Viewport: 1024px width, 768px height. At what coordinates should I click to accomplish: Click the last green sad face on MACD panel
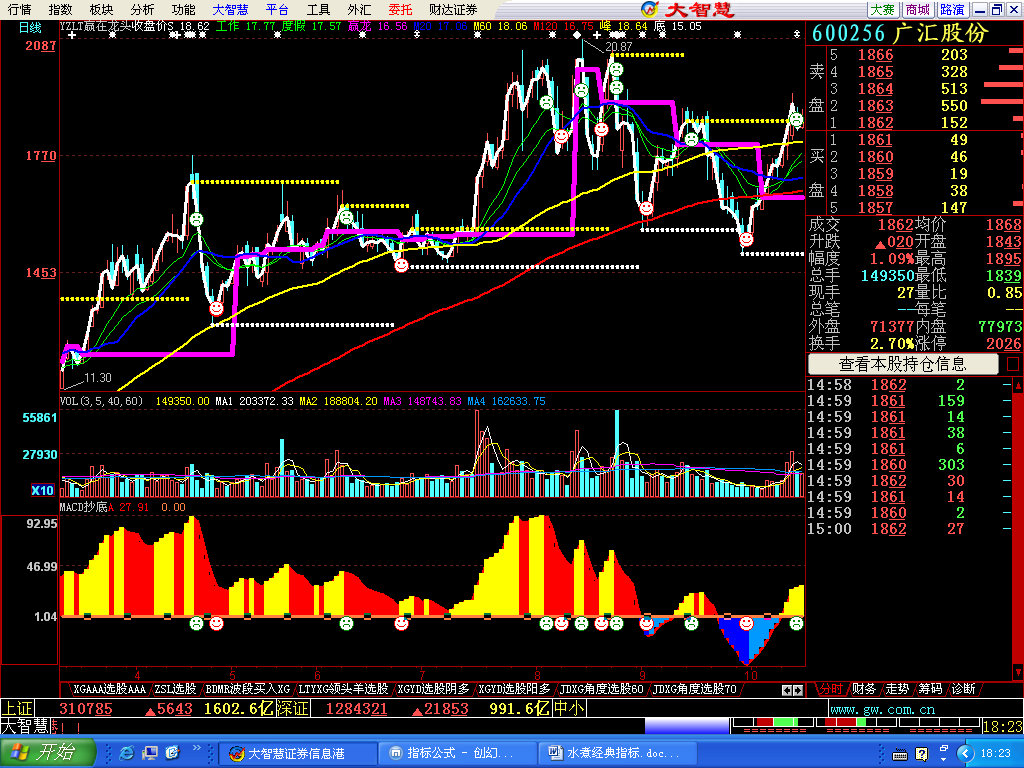pyautogui.click(x=796, y=624)
